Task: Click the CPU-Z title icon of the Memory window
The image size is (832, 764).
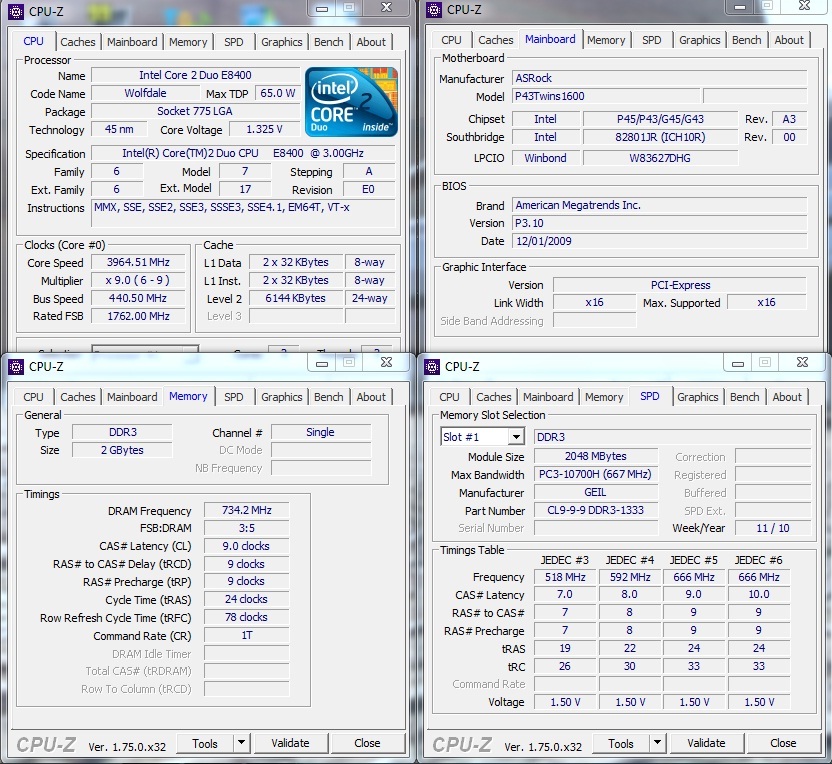Action: tap(16, 367)
